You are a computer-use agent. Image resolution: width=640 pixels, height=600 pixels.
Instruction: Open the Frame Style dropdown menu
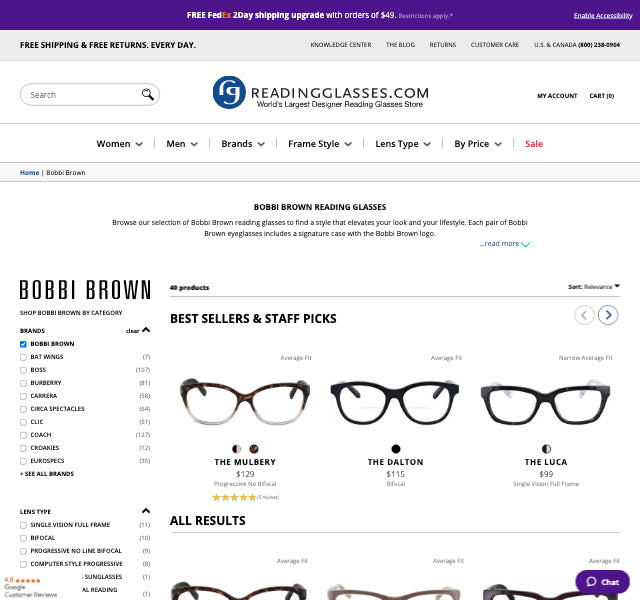click(x=320, y=144)
